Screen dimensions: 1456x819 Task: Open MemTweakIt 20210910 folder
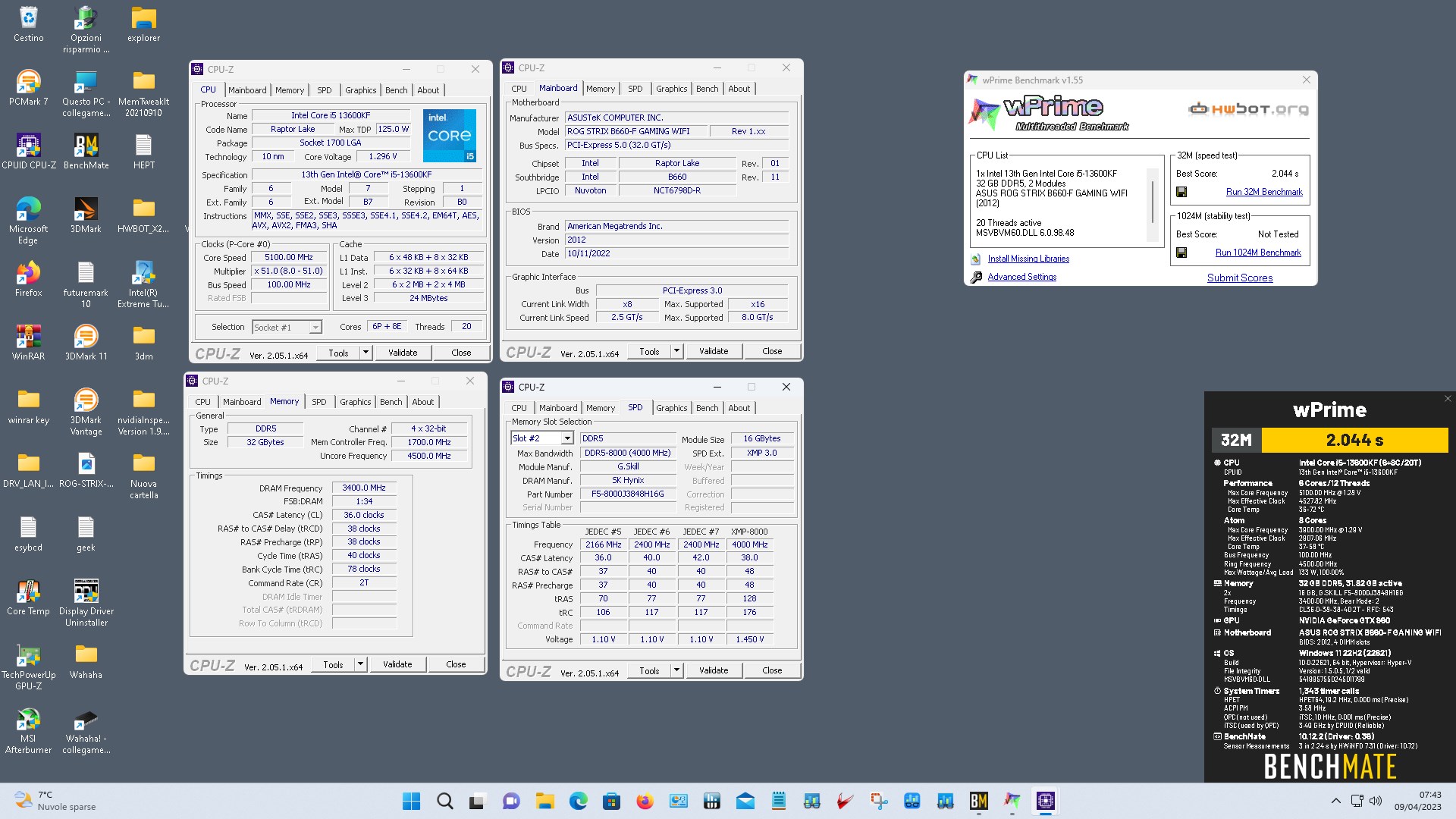143,93
